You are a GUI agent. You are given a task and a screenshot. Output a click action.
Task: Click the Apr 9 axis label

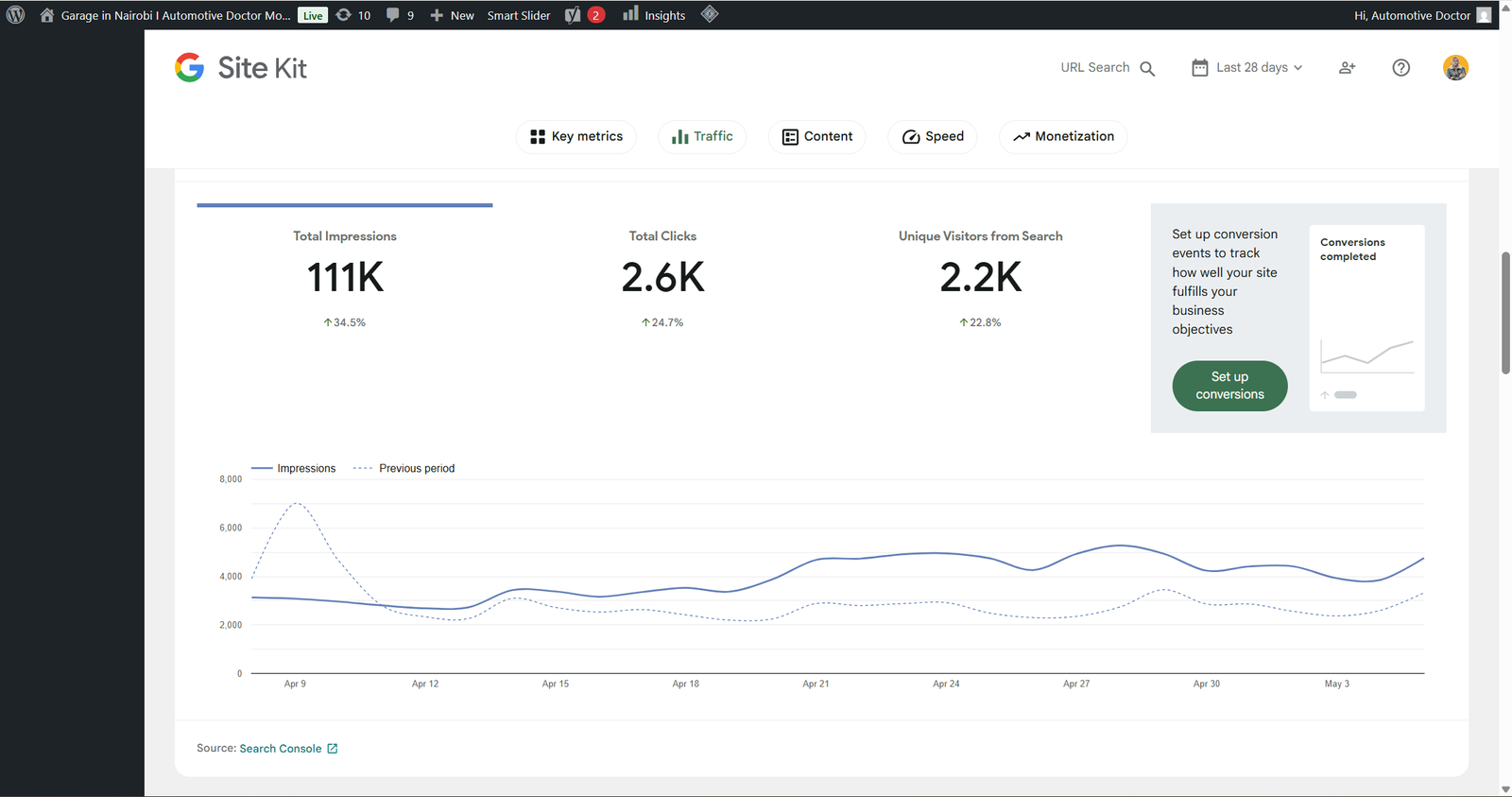tap(295, 684)
